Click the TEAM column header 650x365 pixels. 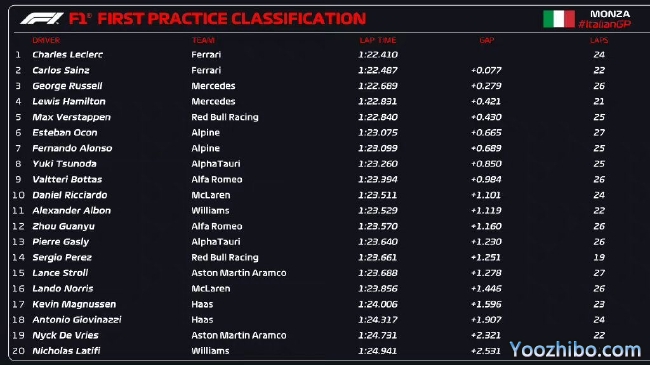click(203, 40)
